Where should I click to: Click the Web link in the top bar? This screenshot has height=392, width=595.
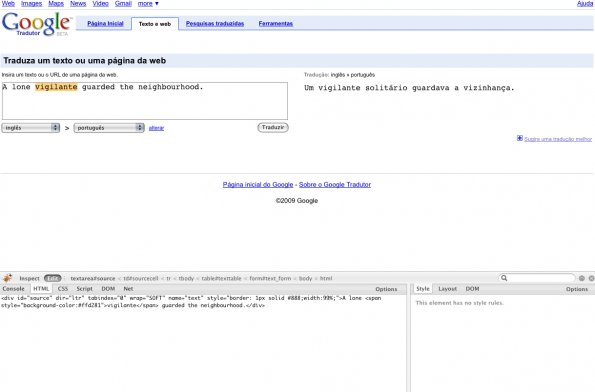[8, 3]
